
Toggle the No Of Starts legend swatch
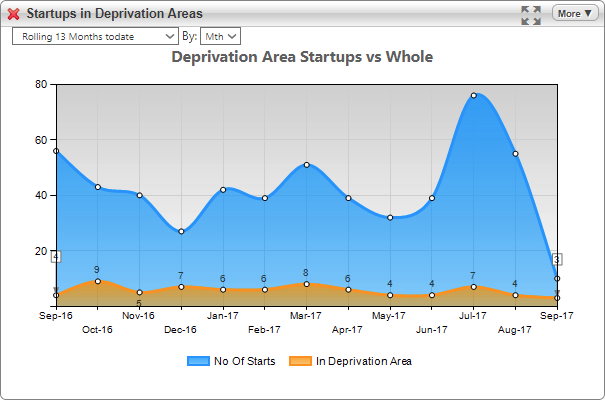click(198, 361)
